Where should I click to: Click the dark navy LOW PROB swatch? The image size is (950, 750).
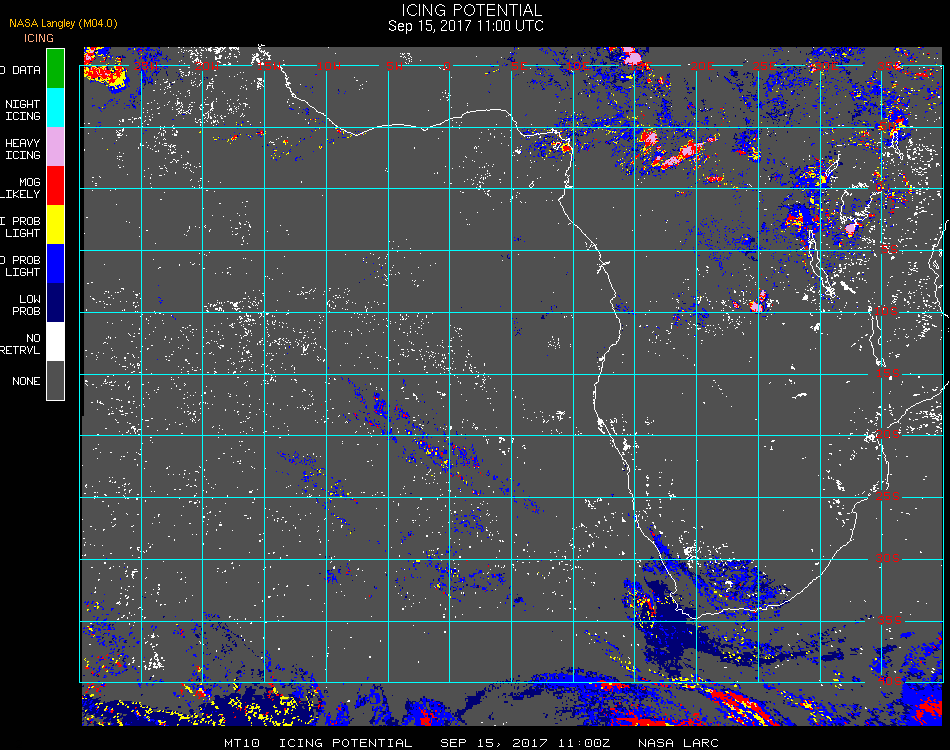pos(55,302)
